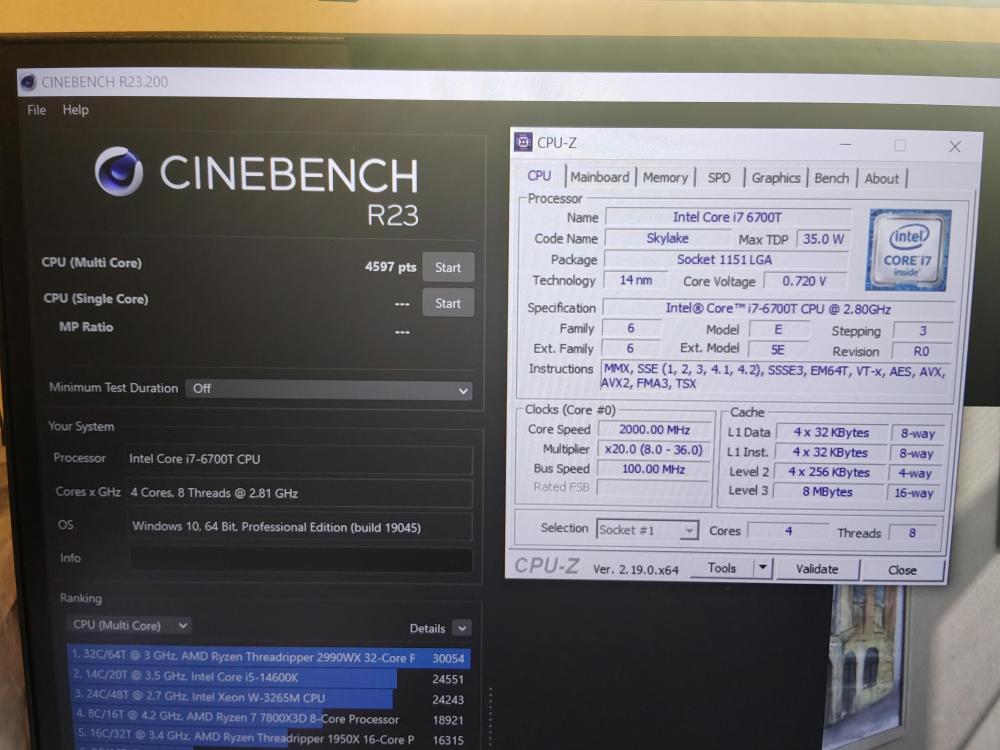Open the File menu in Cinebench
Image resolution: width=1000 pixels, height=750 pixels.
pyautogui.click(x=36, y=110)
